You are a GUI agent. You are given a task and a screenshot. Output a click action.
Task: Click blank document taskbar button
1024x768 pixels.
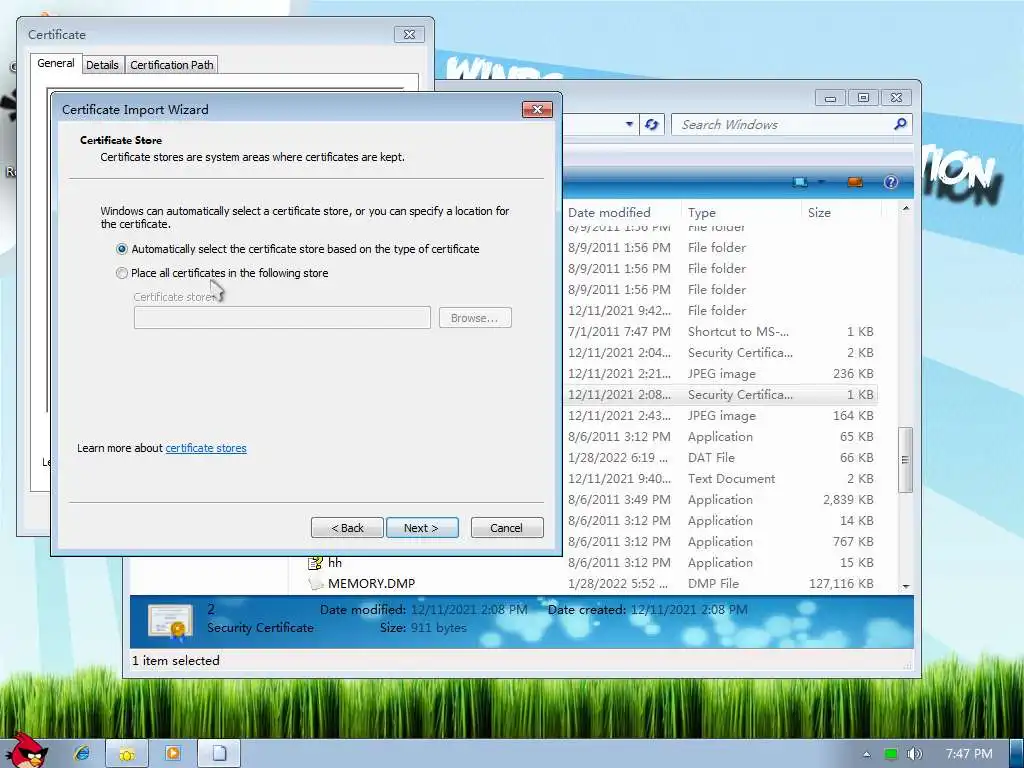(x=219, y=754)
